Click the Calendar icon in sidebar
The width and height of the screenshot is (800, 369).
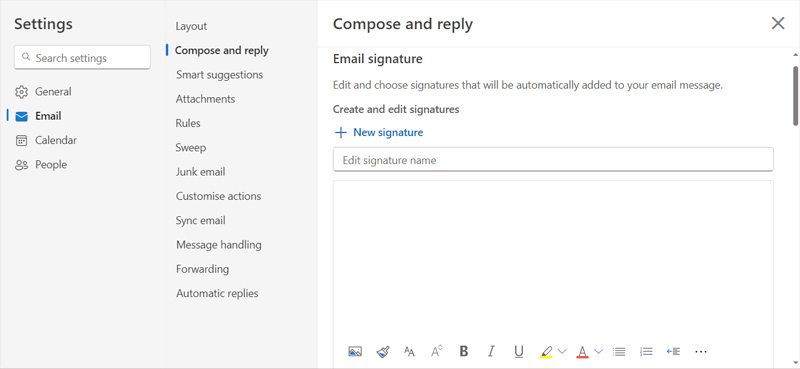(x=21, y=140)
